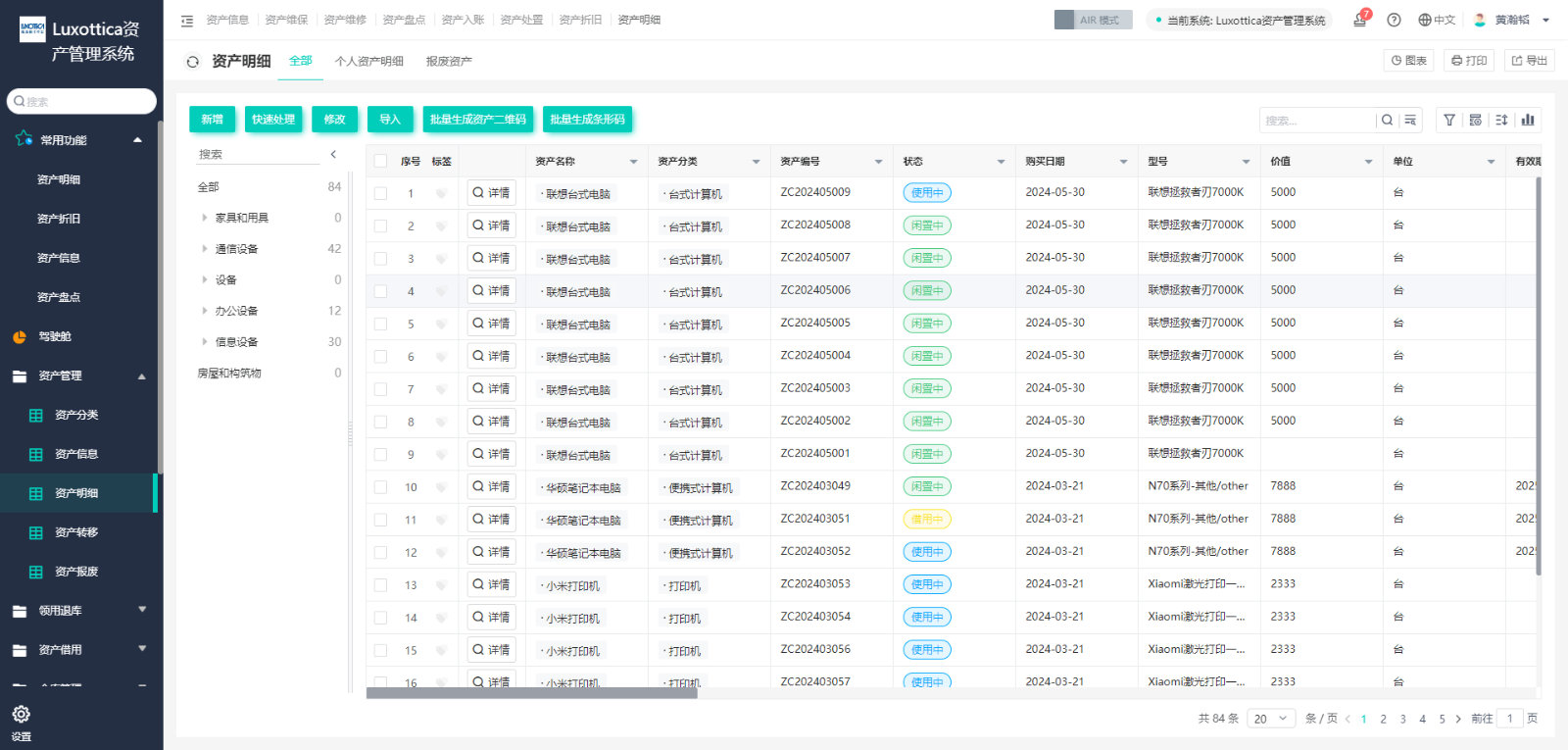Tick the select-all checkbox in table header
1568x750 pixels.
click(380, 162)
